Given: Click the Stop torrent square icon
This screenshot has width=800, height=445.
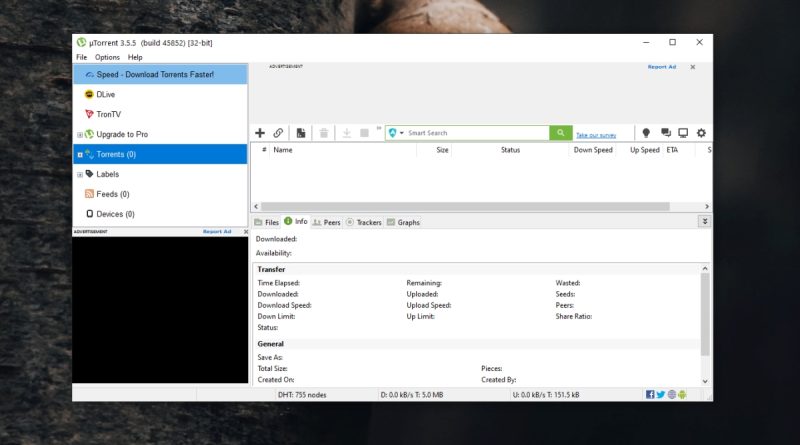Looking at the screenshot, I should pyautogui.click(x=364, y=133).
